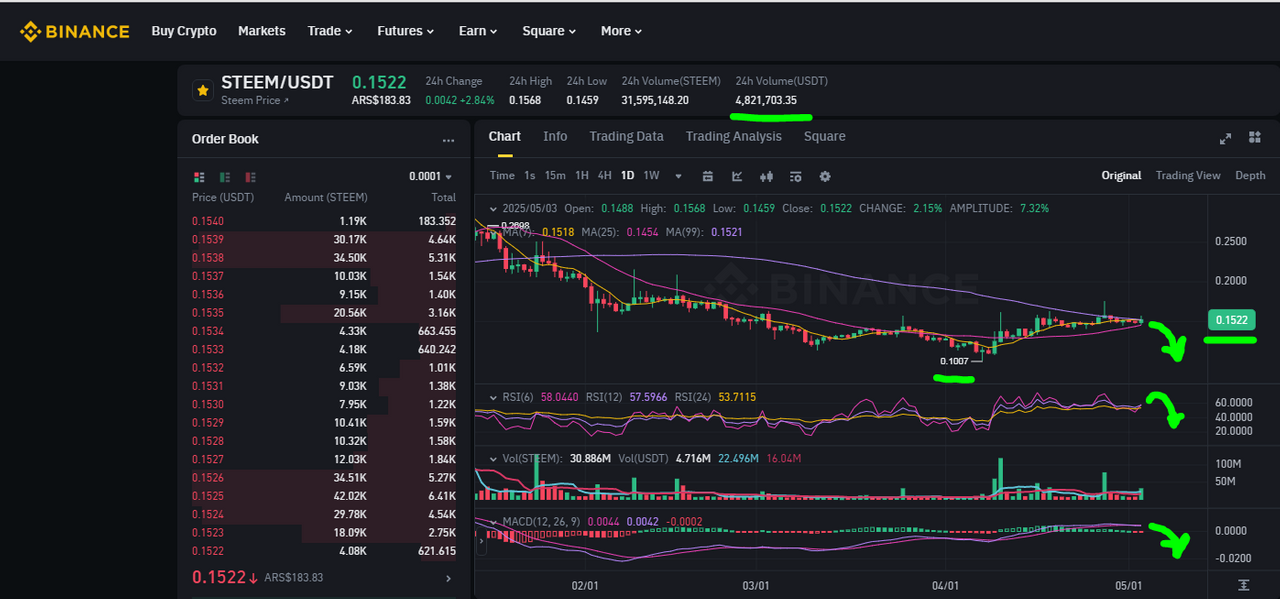This screenshot has width=1280, height=599.
Task: Open the chart layout grid icon
Action: 1255,137
